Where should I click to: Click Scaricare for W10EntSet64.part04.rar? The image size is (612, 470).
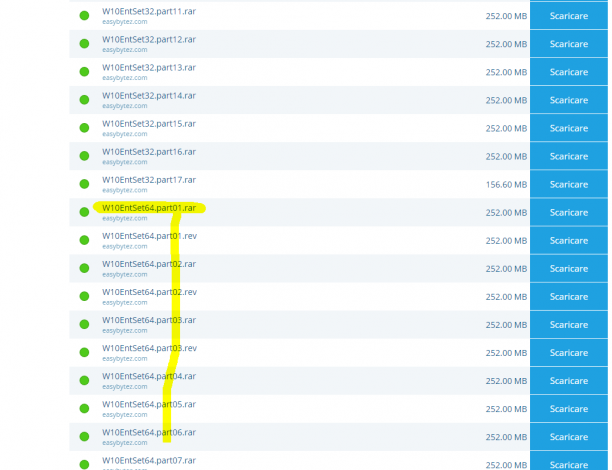click(x=569, y=381)
